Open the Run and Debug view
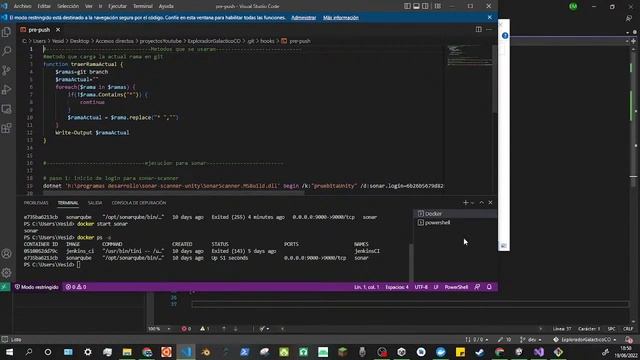The image size is (640, 360). [7, 90]
